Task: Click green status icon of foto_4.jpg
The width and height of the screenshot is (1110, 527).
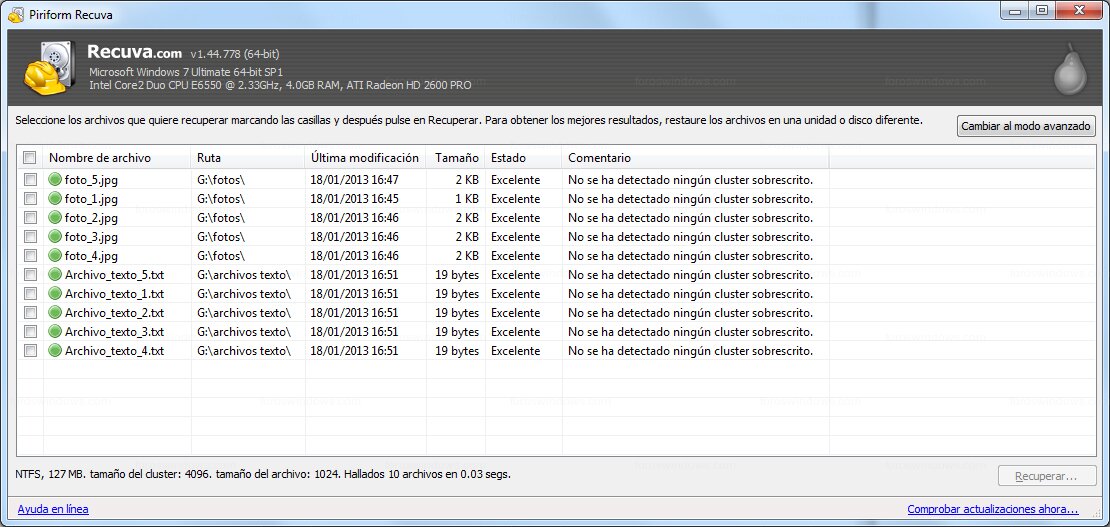Action: pyautogui.click(x=55, y=256)
